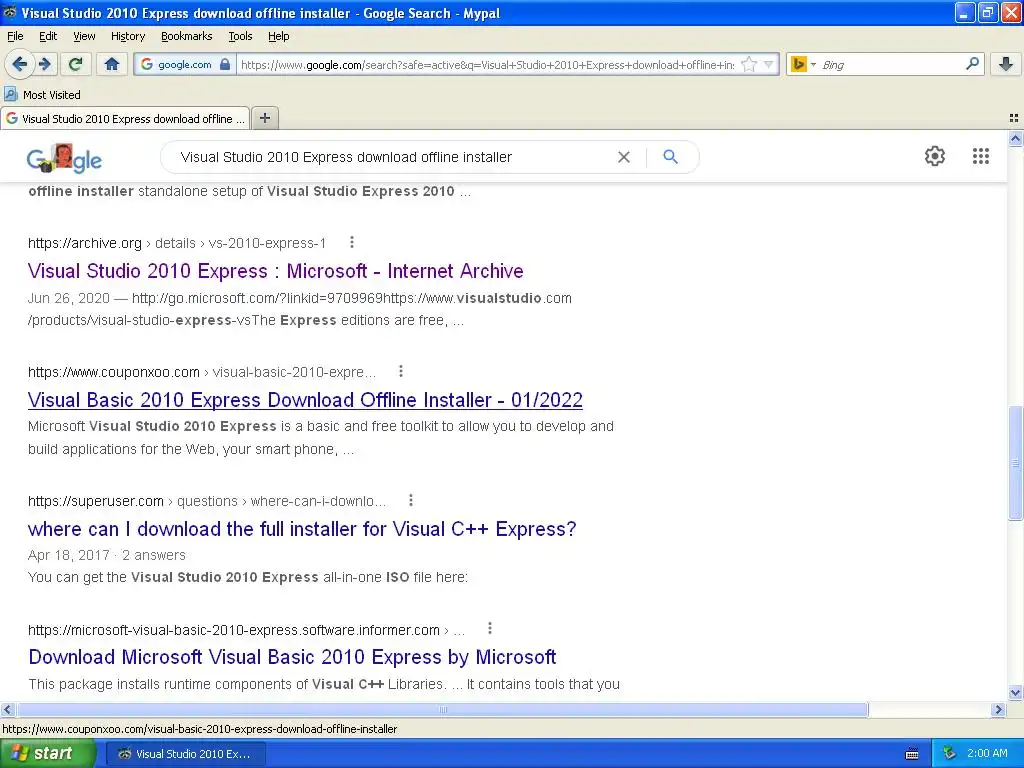Open the URL history dropdown arrow
1024x768 pixels.
tap(769, 64)
